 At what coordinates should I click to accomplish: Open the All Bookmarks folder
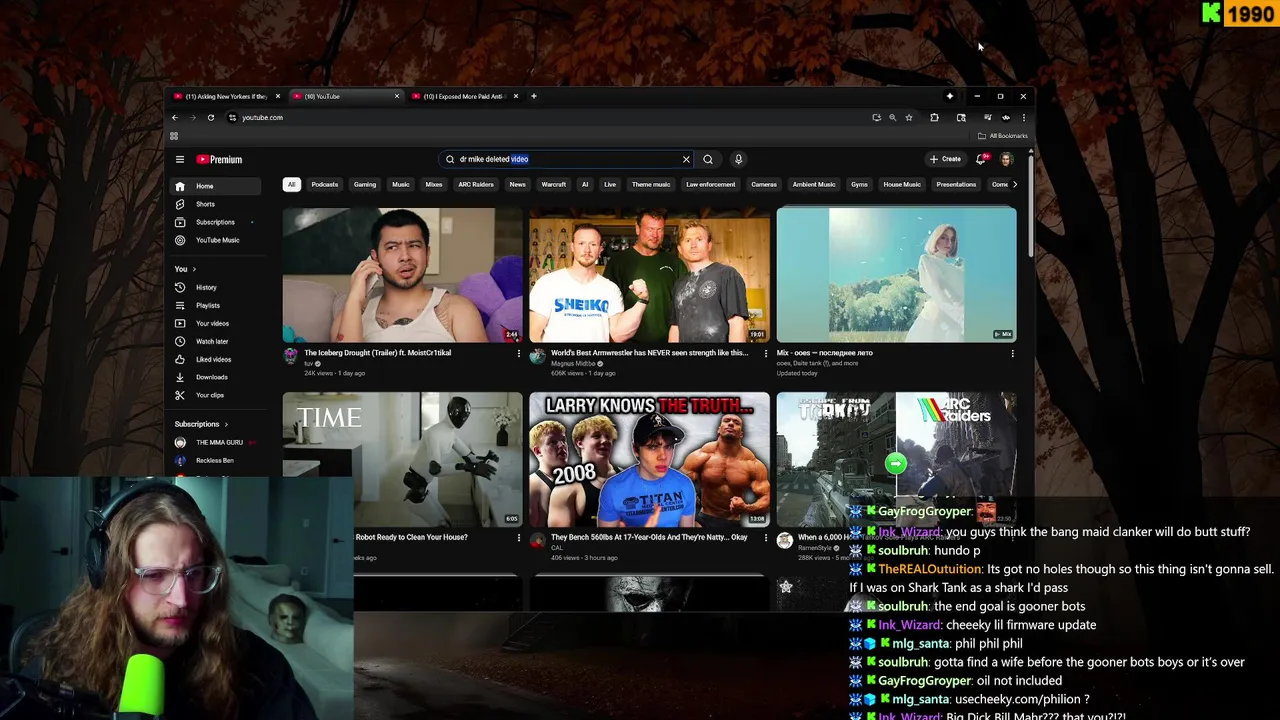click(x=1003, y=136)
